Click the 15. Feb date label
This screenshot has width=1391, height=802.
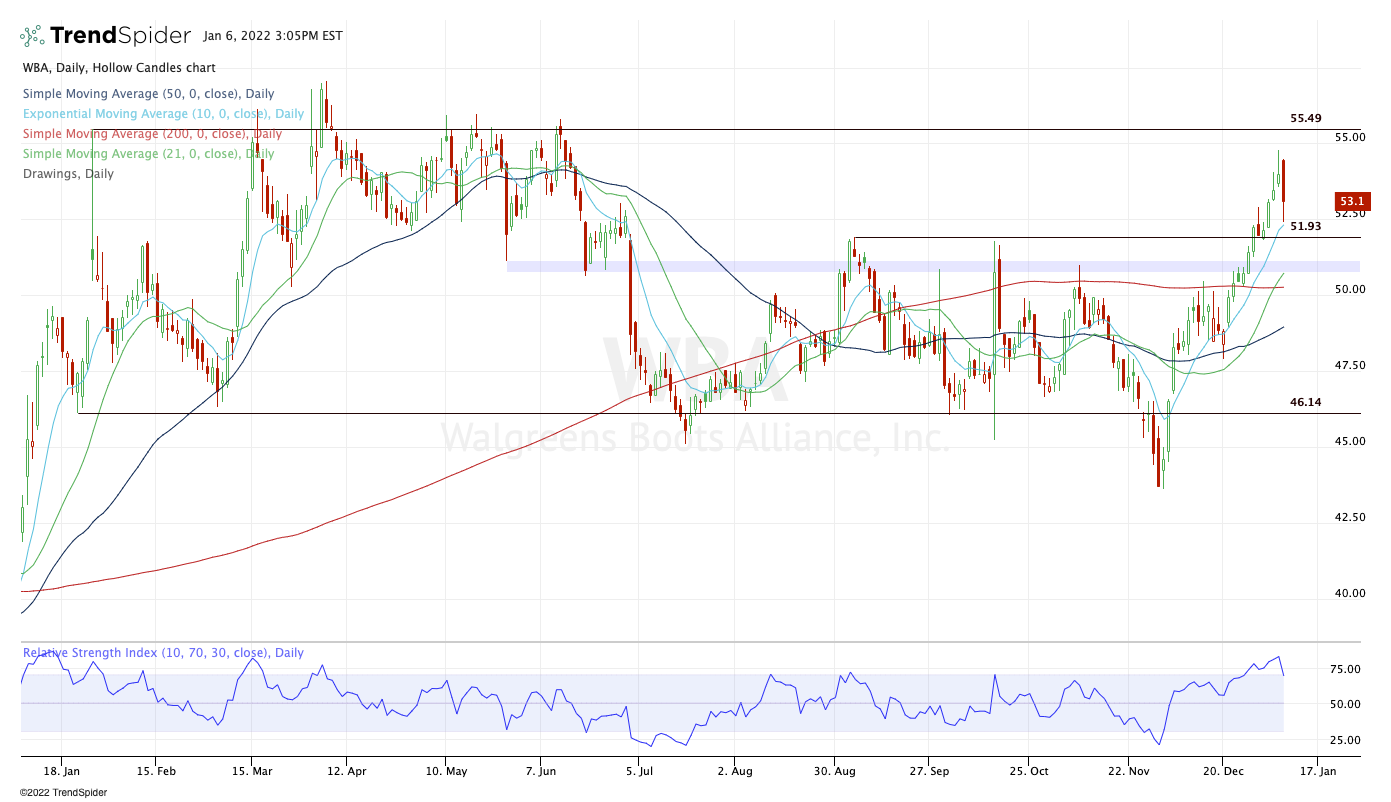tap(155, 771)
